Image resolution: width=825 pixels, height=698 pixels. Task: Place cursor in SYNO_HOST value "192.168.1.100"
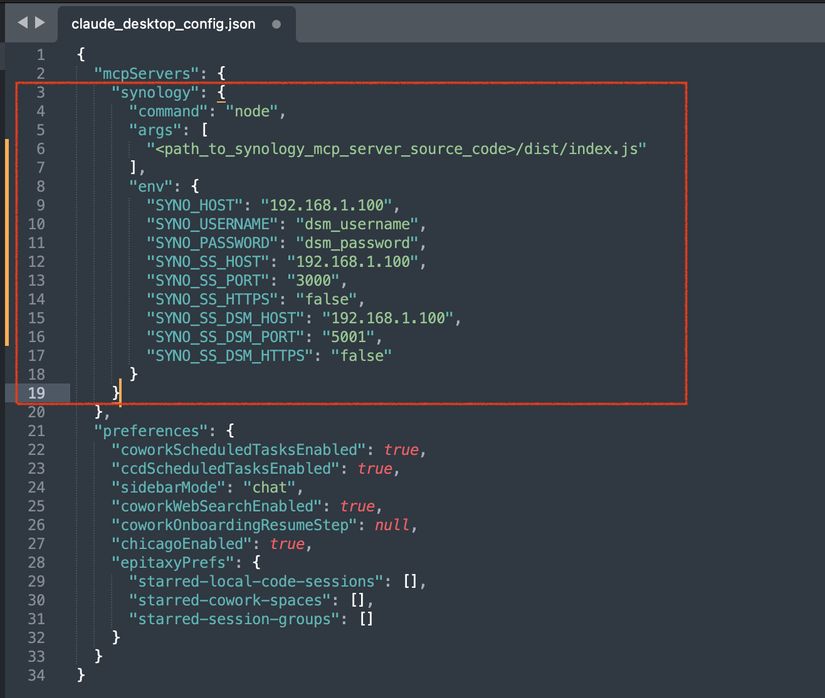coord(327,205)
